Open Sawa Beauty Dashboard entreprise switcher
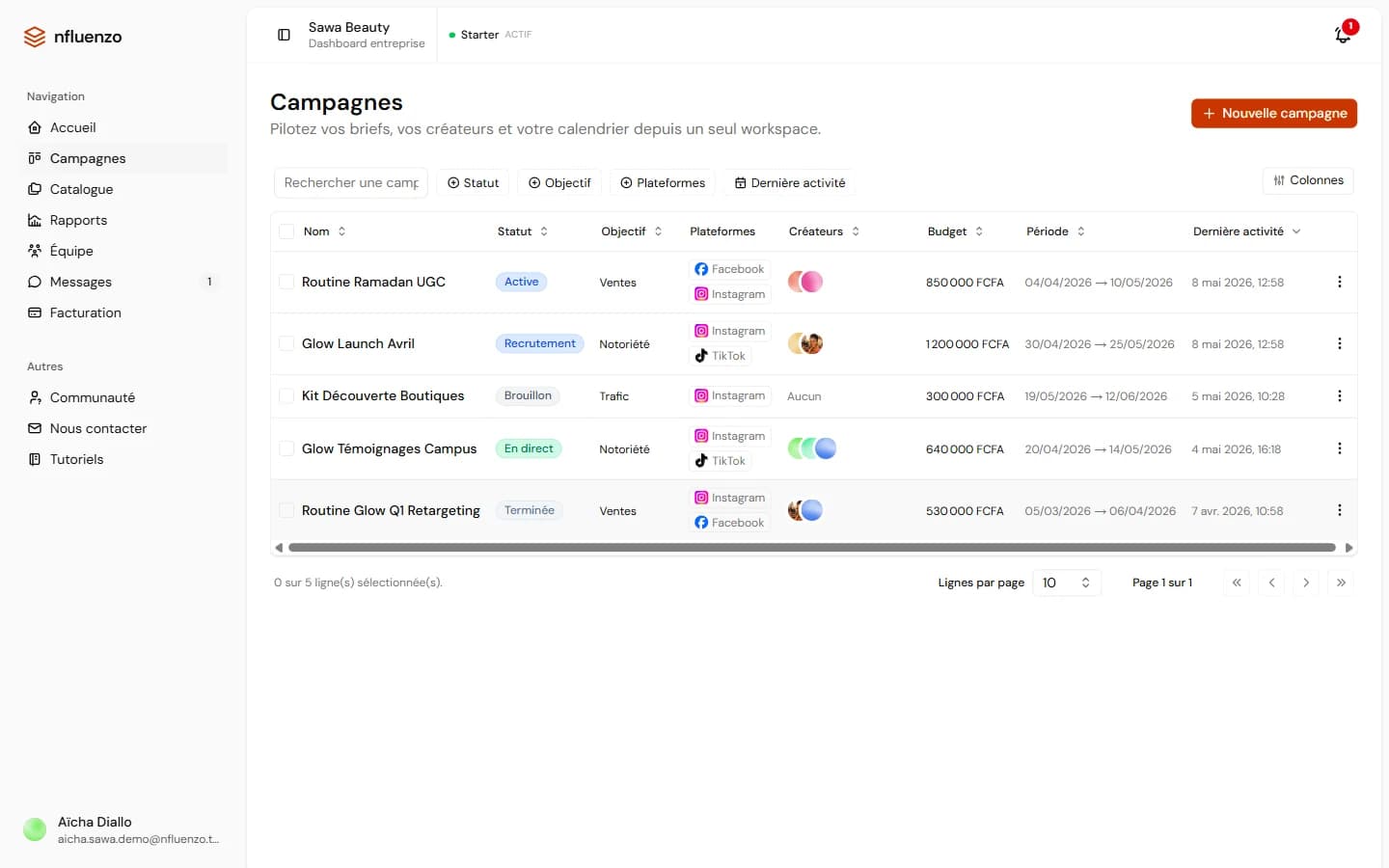 [x=367, y=35]
